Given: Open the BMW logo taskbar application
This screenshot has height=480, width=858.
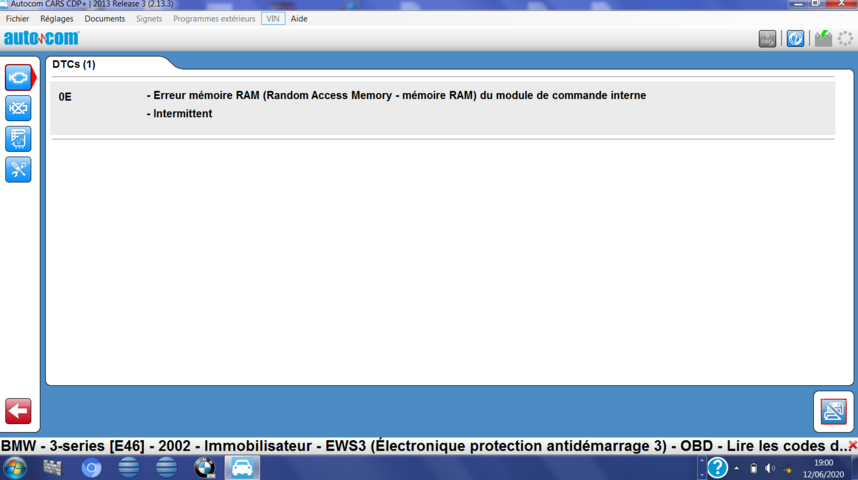Looking at the screenshot, I should pos(205,468).
